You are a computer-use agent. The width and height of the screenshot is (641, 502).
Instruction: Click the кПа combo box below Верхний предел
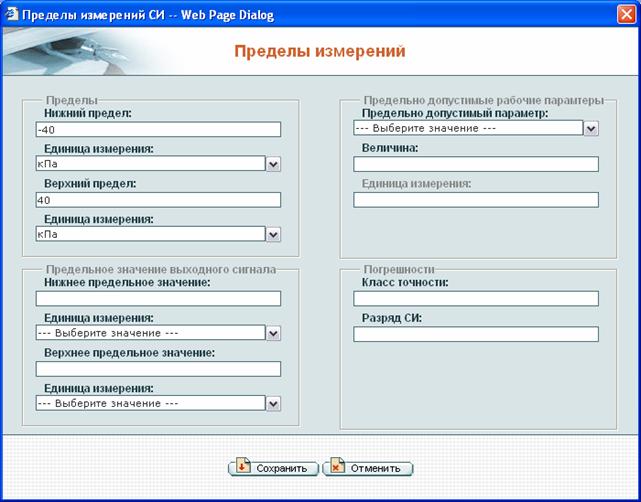pyautogui.click(x=150, y=234)
